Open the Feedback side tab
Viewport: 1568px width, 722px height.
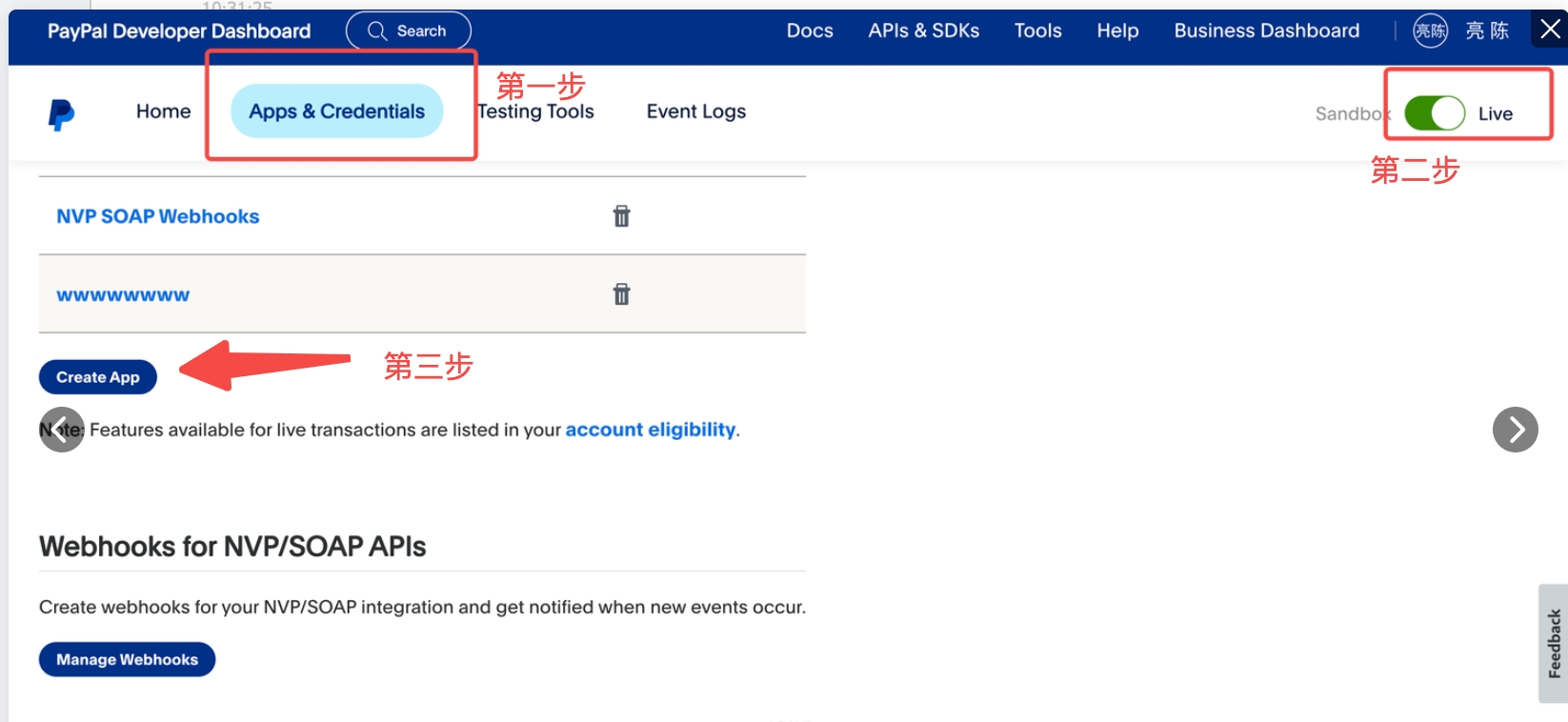[1553, 644]
